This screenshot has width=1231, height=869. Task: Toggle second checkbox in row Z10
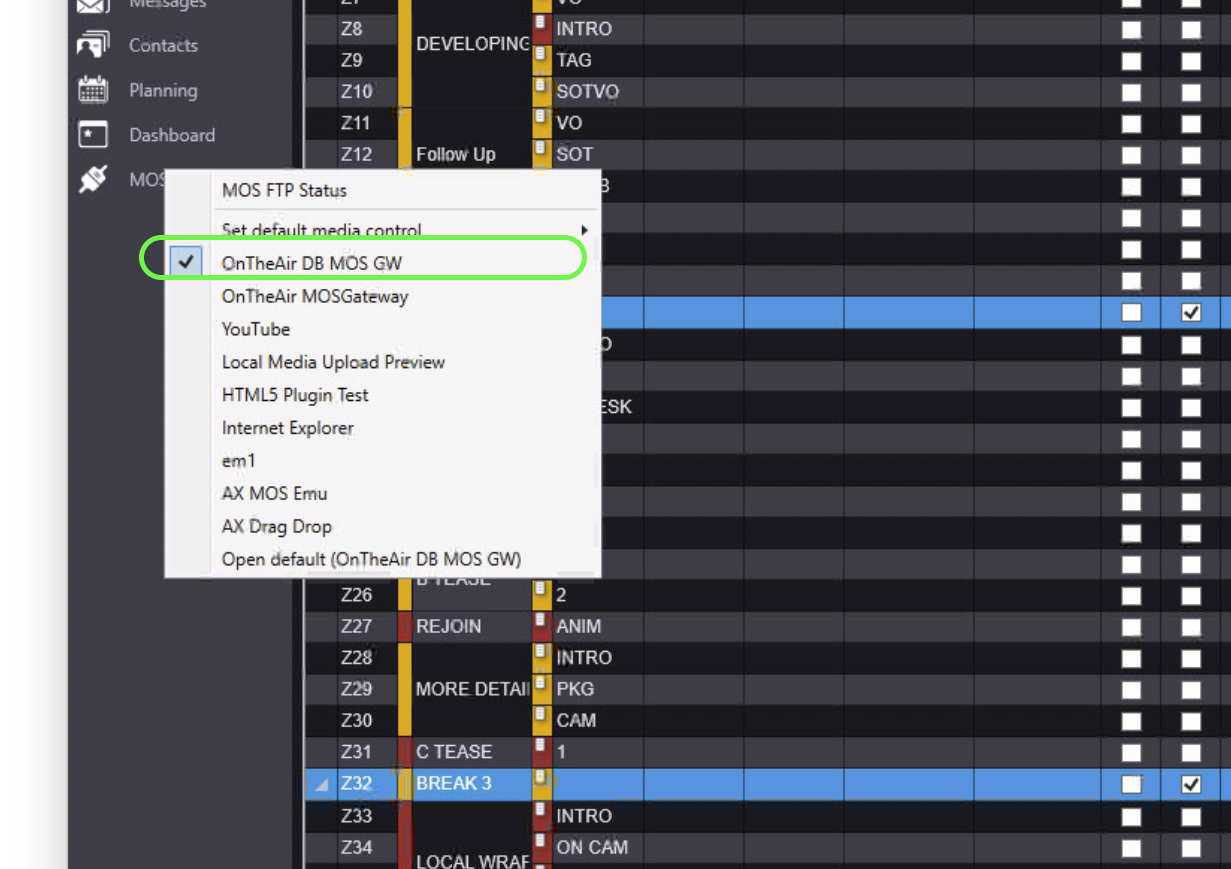coord(1191,92)
